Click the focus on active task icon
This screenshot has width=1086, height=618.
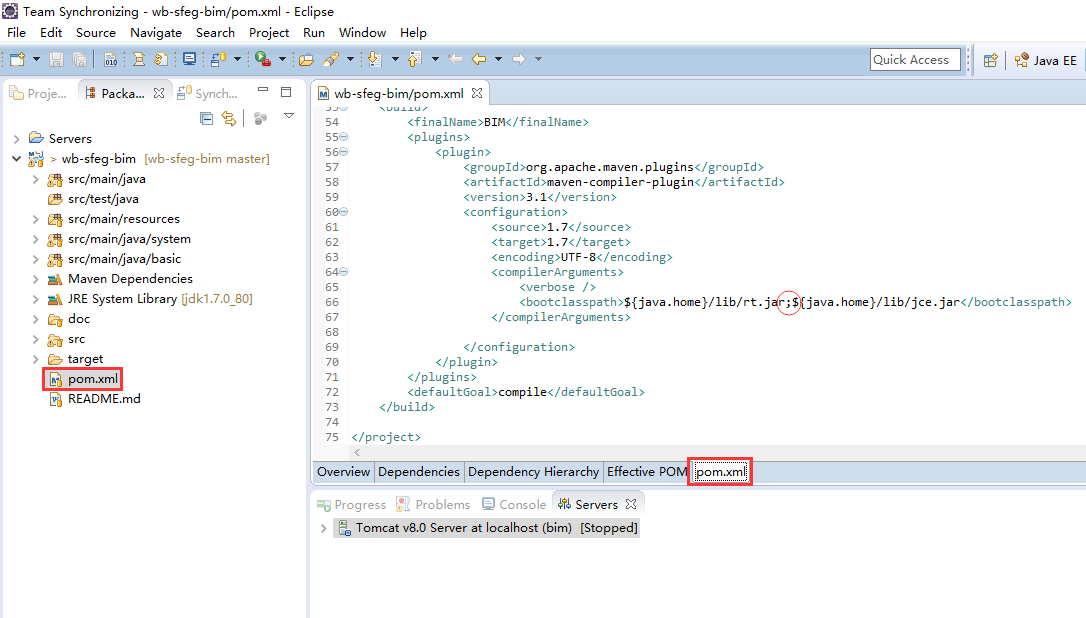tap(260, 118)
